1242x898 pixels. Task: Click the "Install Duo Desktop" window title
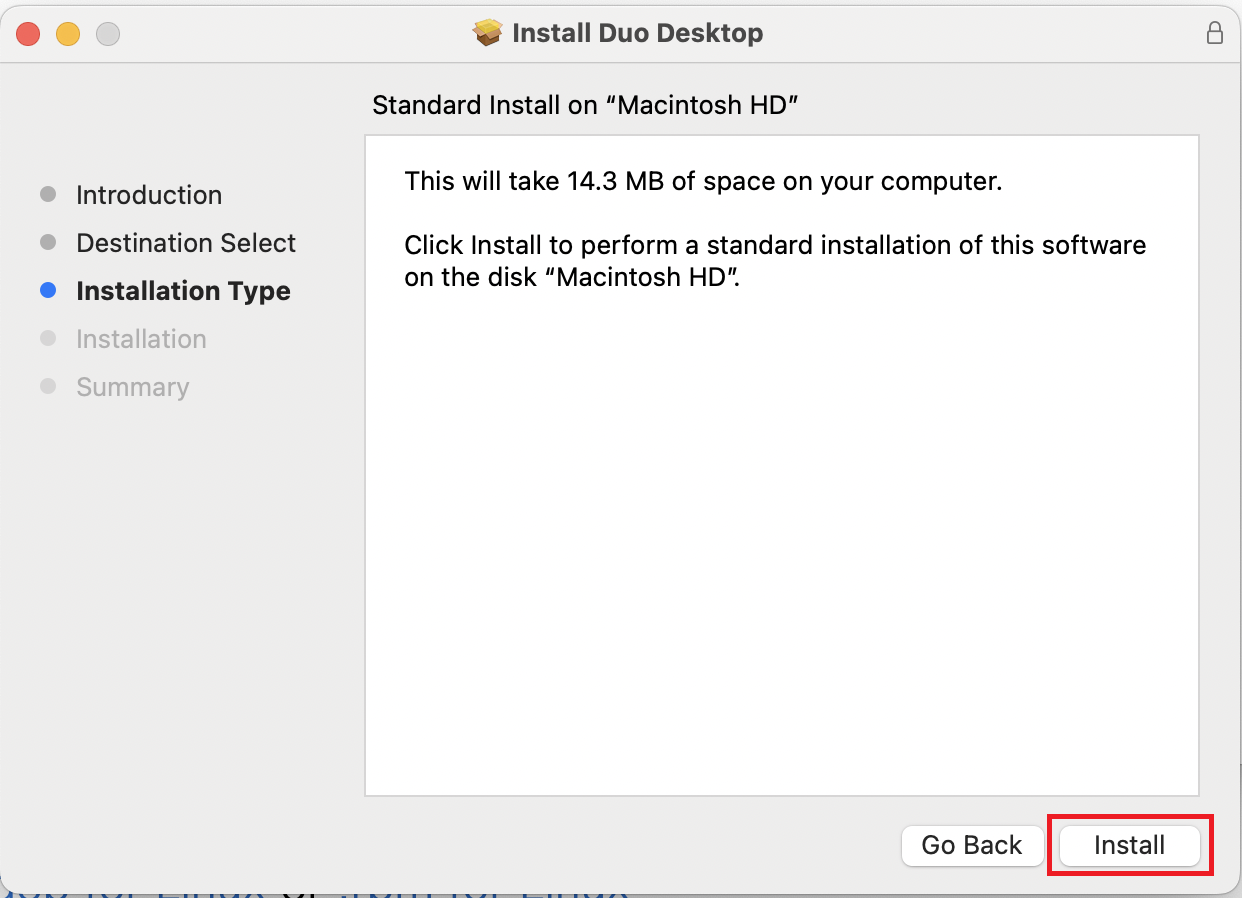tap(637, 33)
